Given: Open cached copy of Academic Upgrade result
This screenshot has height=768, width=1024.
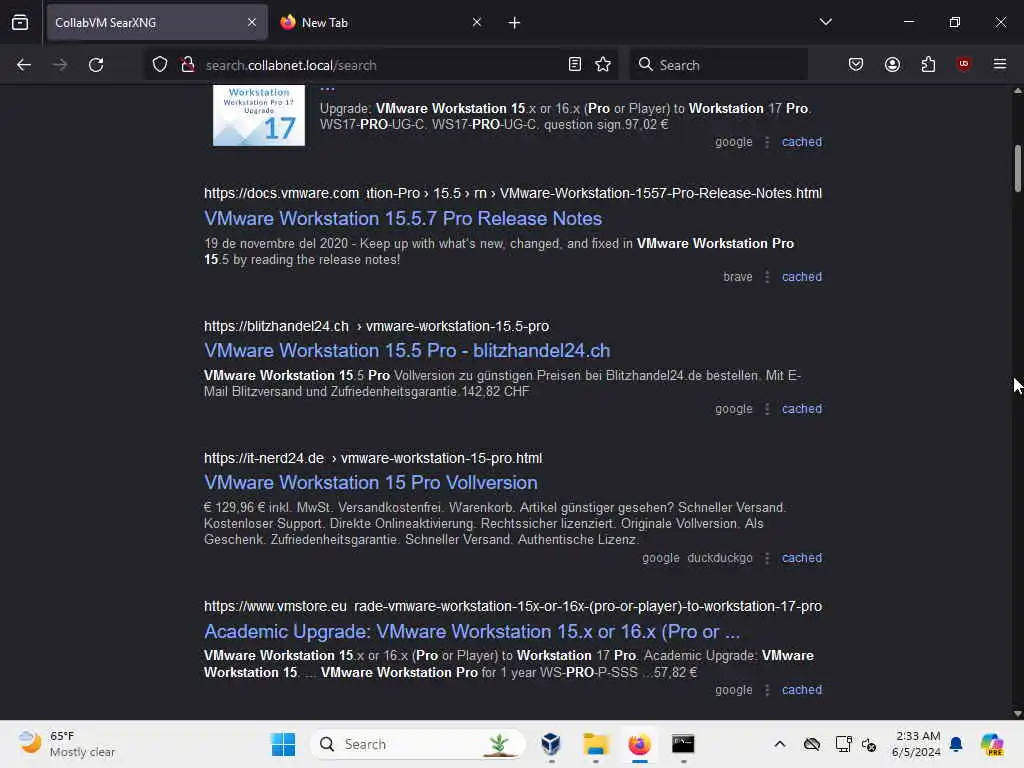Looking at the screenshot, I should click(802, 690).
